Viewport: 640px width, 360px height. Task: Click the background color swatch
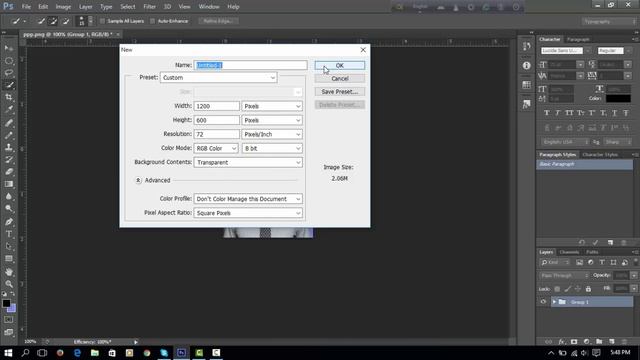coord(13,309)
